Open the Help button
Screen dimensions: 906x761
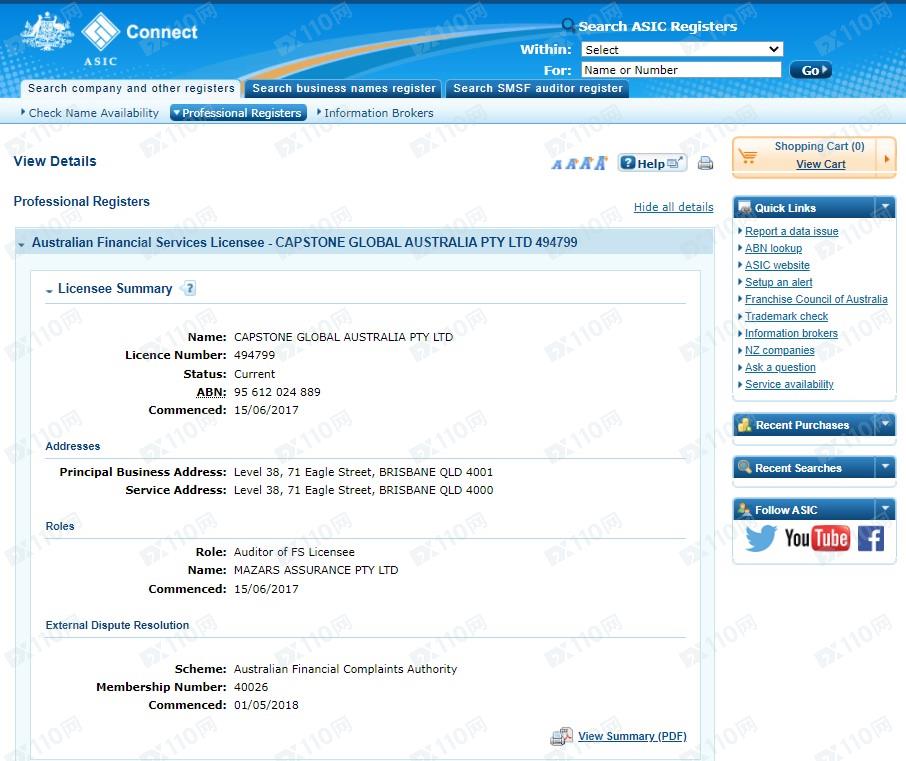(x=651, y=163)
